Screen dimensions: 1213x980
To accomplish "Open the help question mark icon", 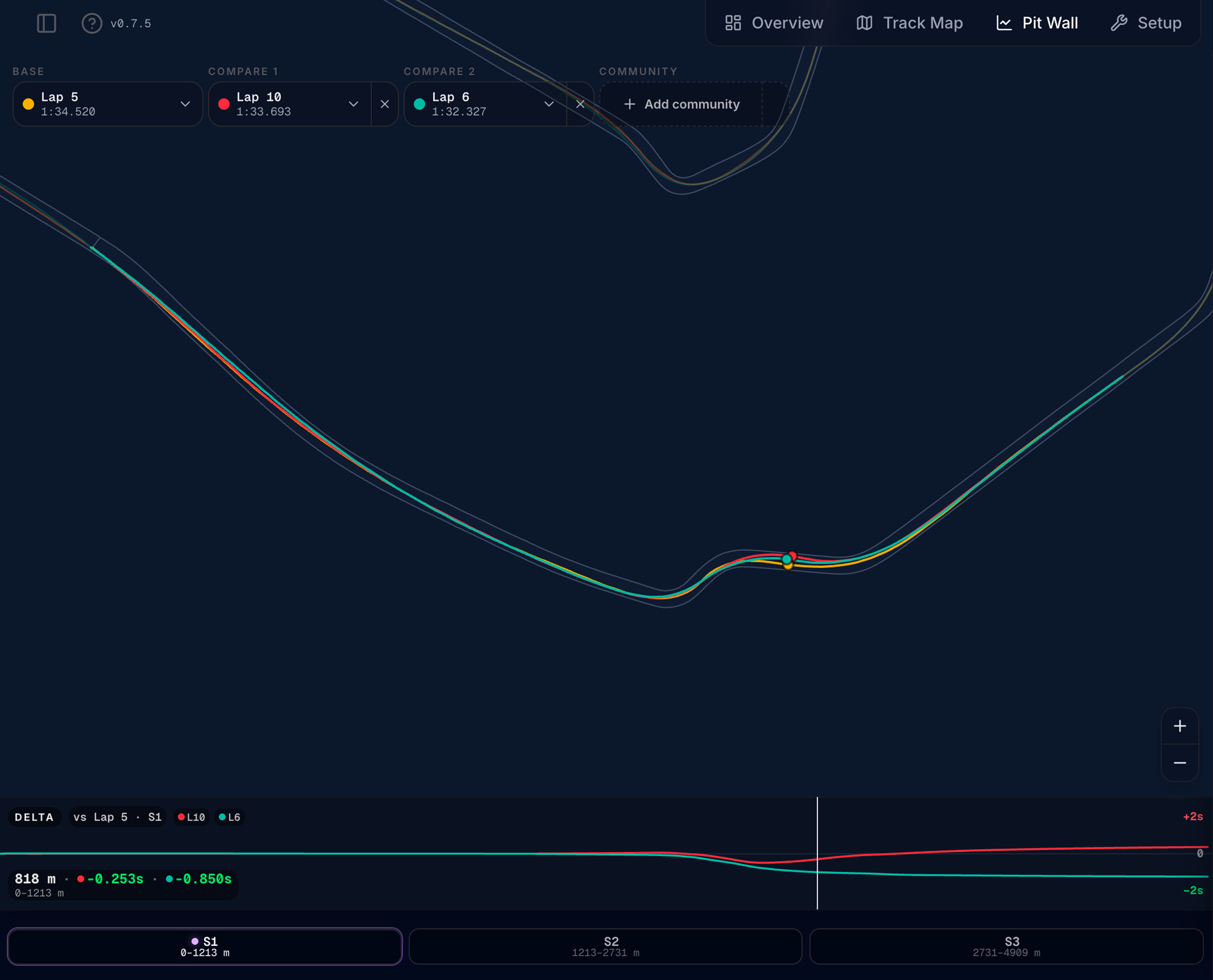I will pos(92,23).
